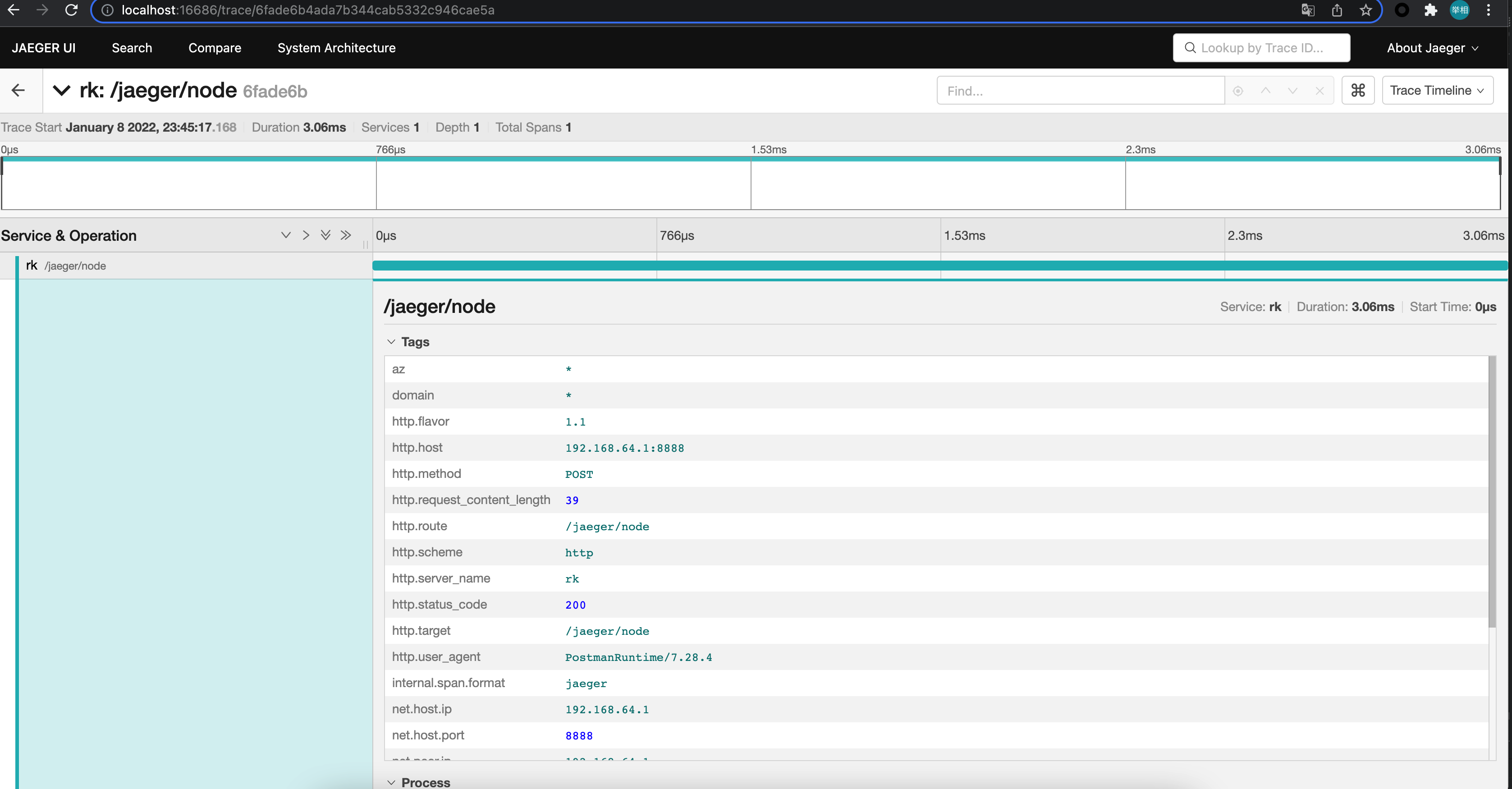Expand one level with single down chevron
This screenshot has width=1512, height=789.
click(x=286, y=235)
